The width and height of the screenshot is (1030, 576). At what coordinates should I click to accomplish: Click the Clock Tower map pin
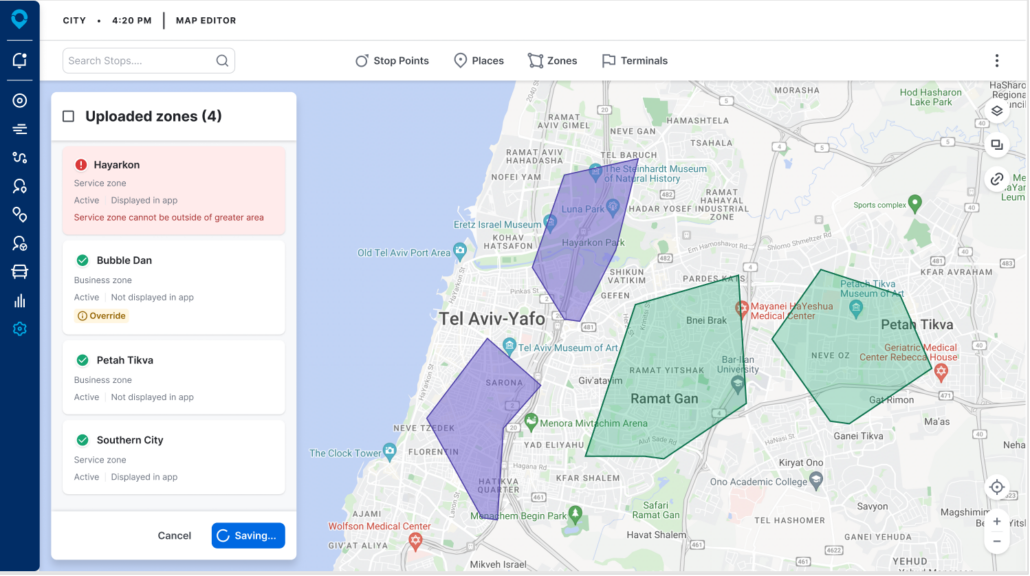390,451
